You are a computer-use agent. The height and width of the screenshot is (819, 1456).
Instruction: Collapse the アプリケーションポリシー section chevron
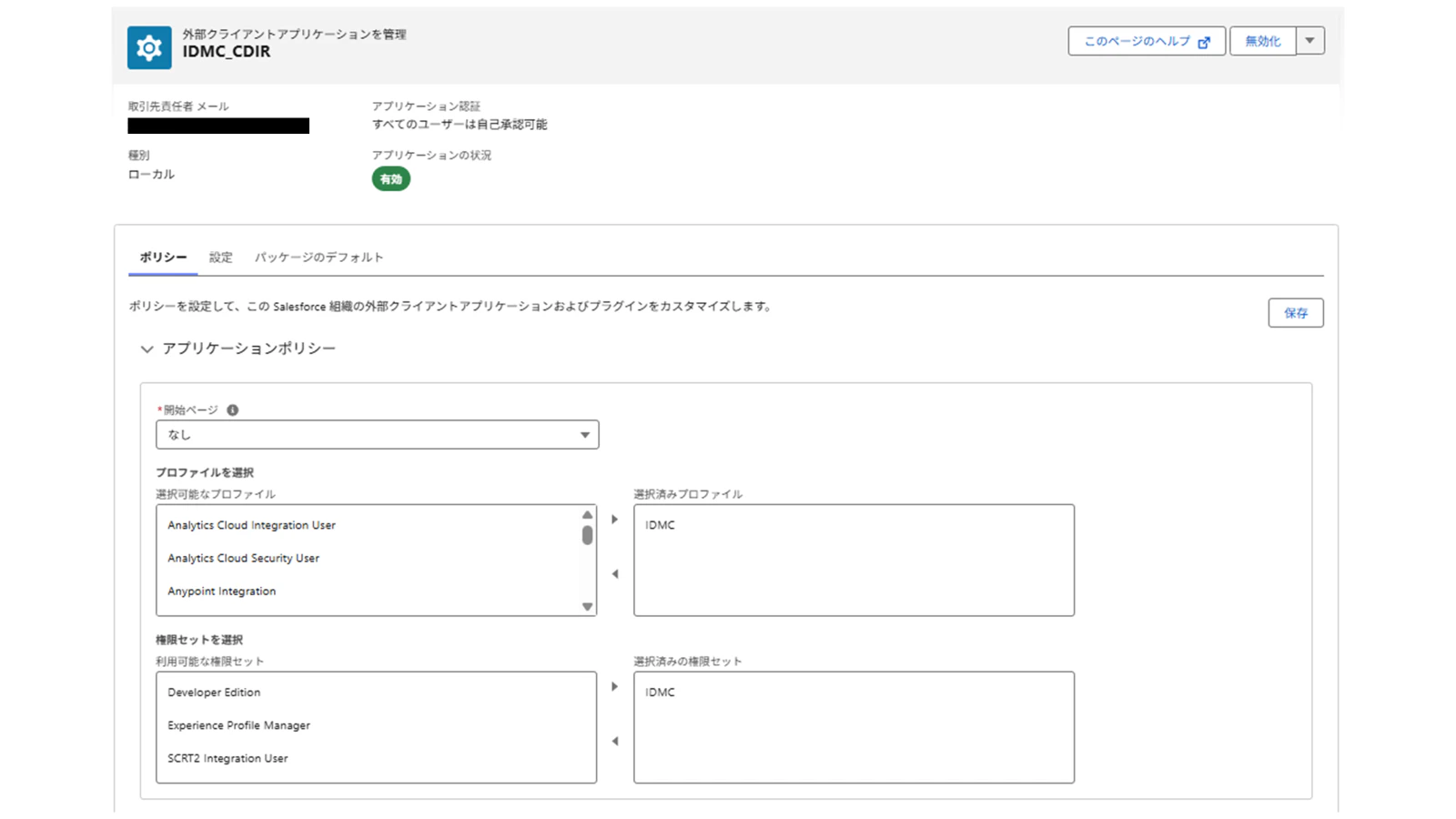pyautogui.click(x=147, y=349)
